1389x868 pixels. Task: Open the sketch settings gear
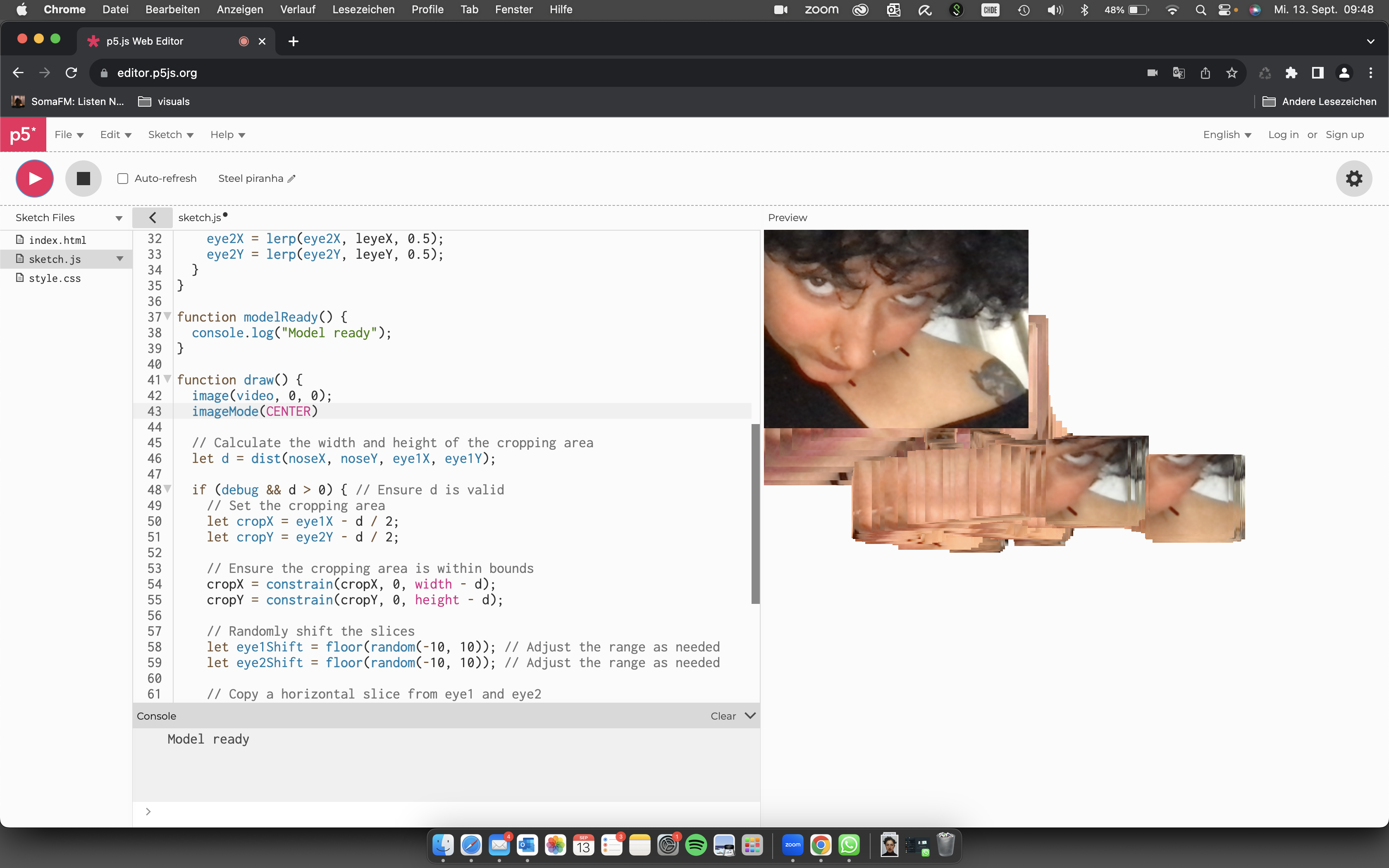pos(1353,179)
